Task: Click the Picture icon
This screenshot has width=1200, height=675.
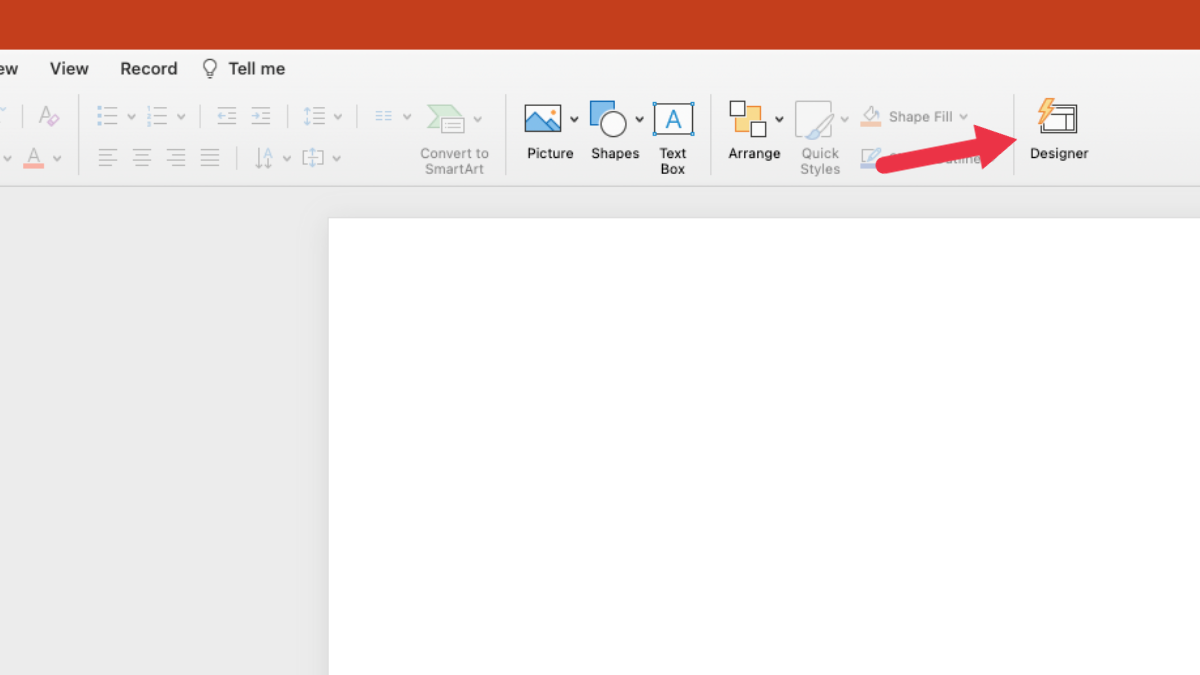Action: [x=543, y=119]
